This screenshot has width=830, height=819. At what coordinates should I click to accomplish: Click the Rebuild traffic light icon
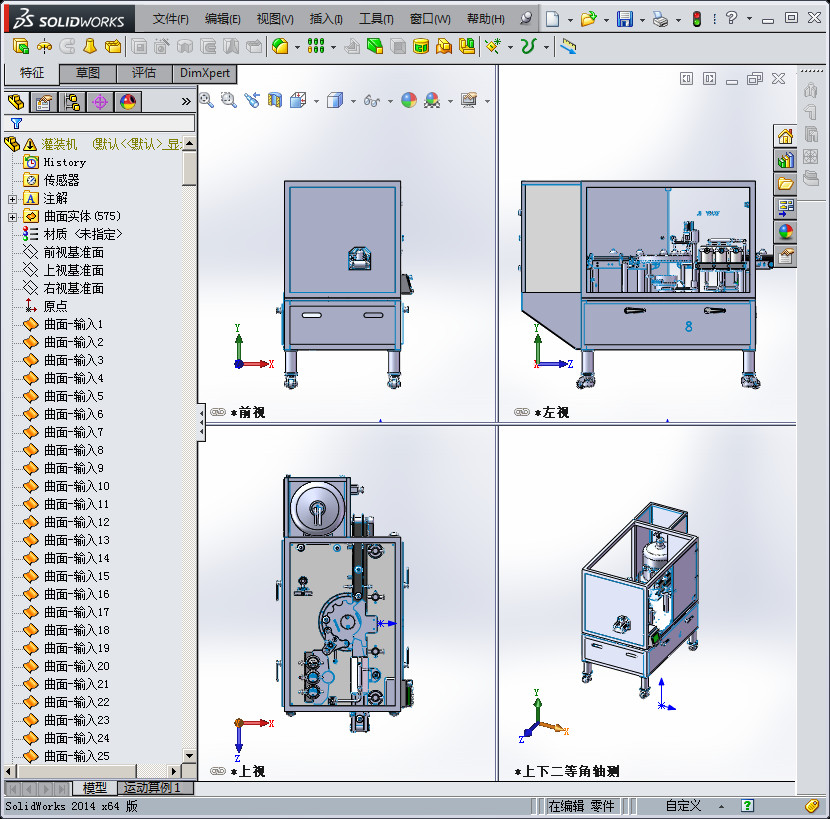point(697,19)
